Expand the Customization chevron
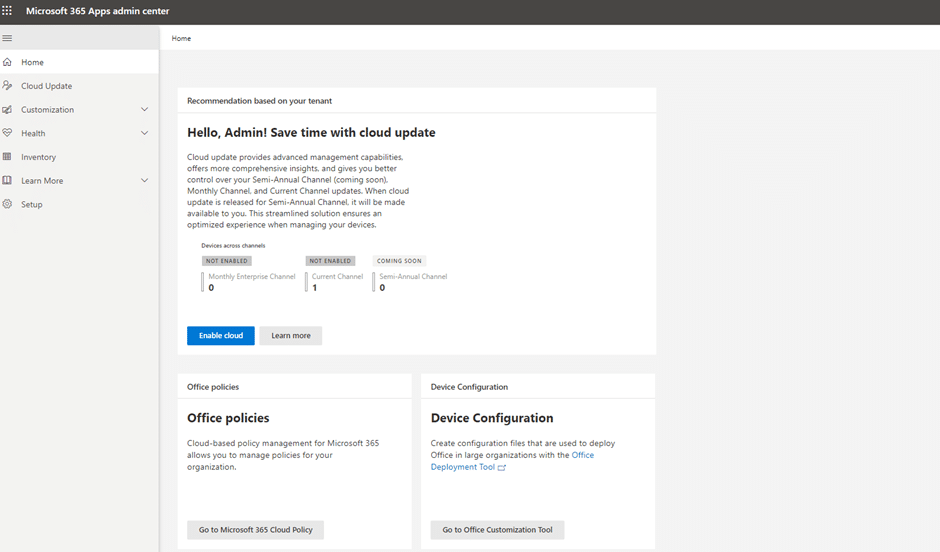The width and height of the screenshot is (940, 552). pyautogui.click(x=144, y=110)
